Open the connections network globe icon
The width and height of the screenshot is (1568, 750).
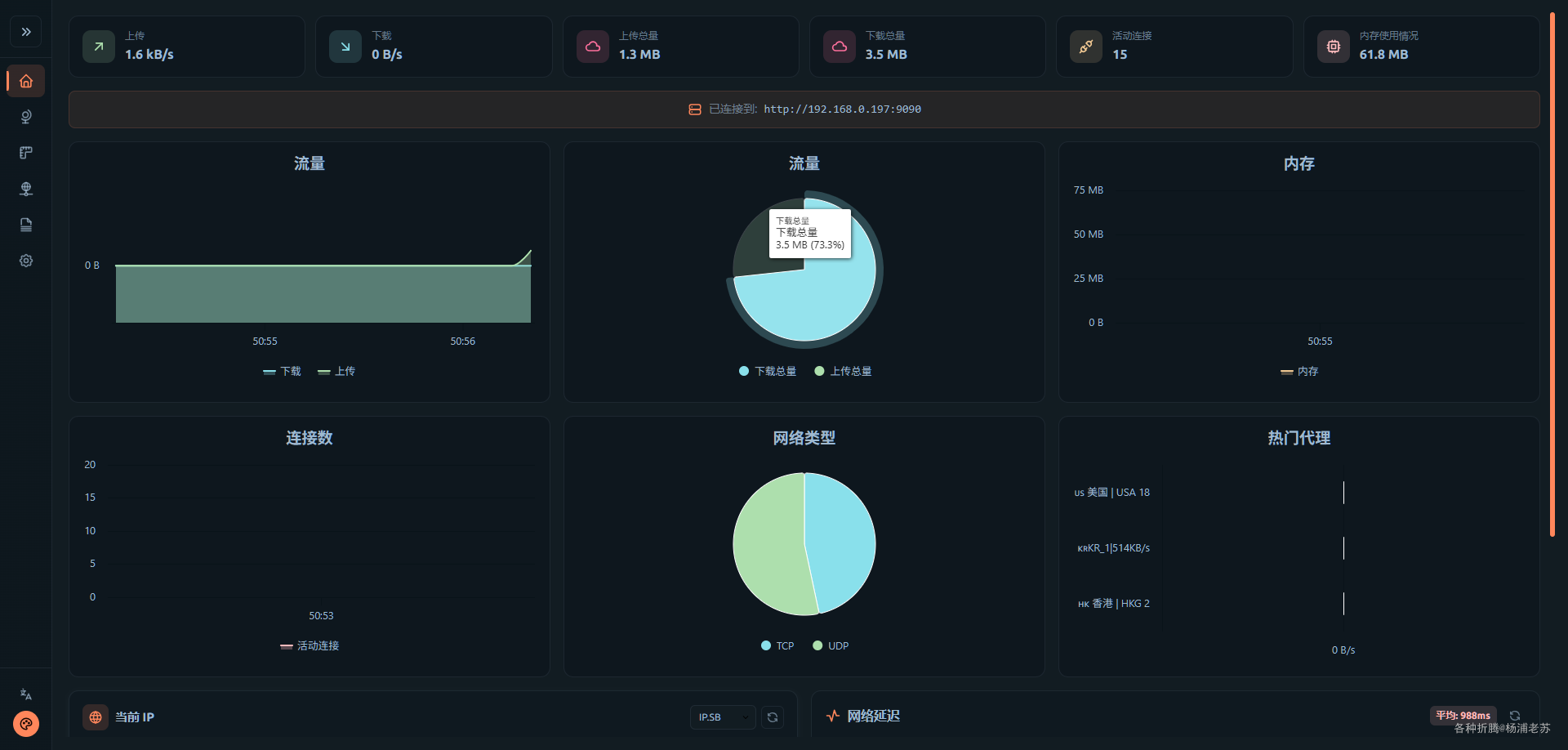[x=26, y=189]
